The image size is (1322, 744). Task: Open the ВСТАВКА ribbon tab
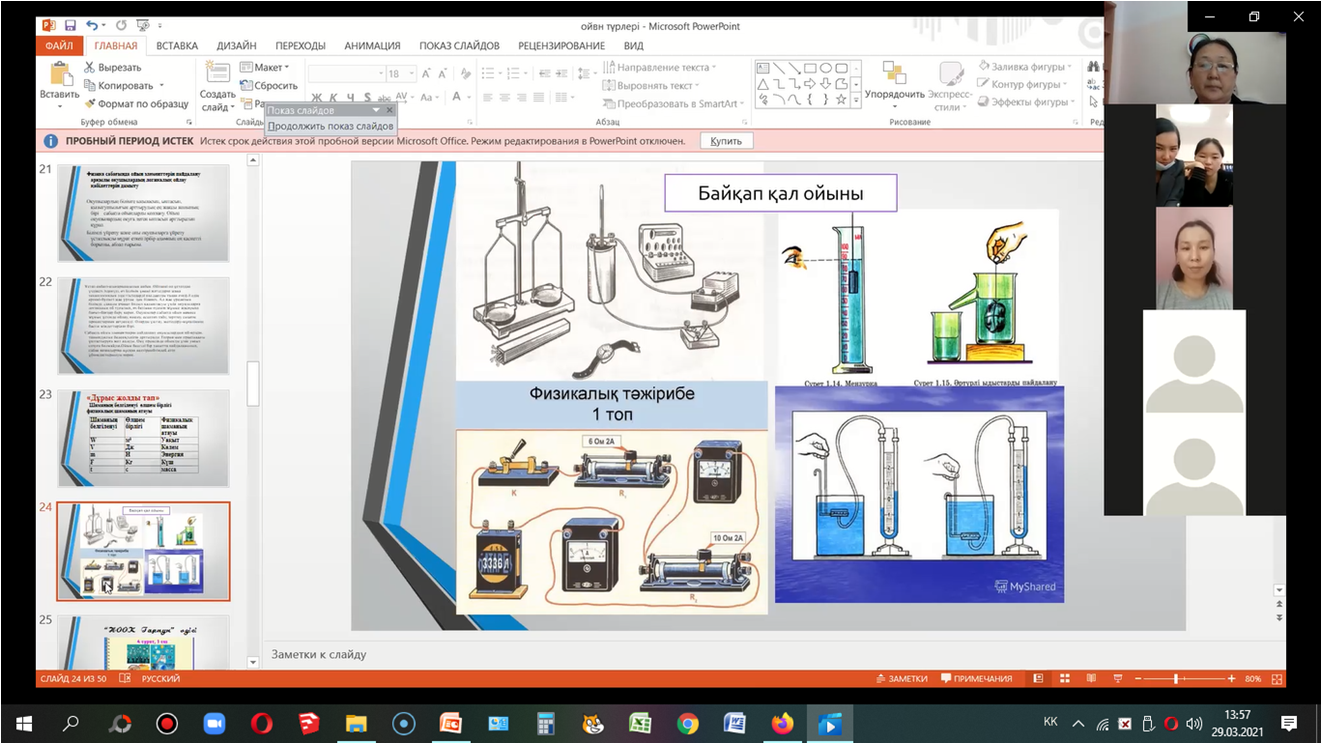pyautogui.click(x=176, y=46)
